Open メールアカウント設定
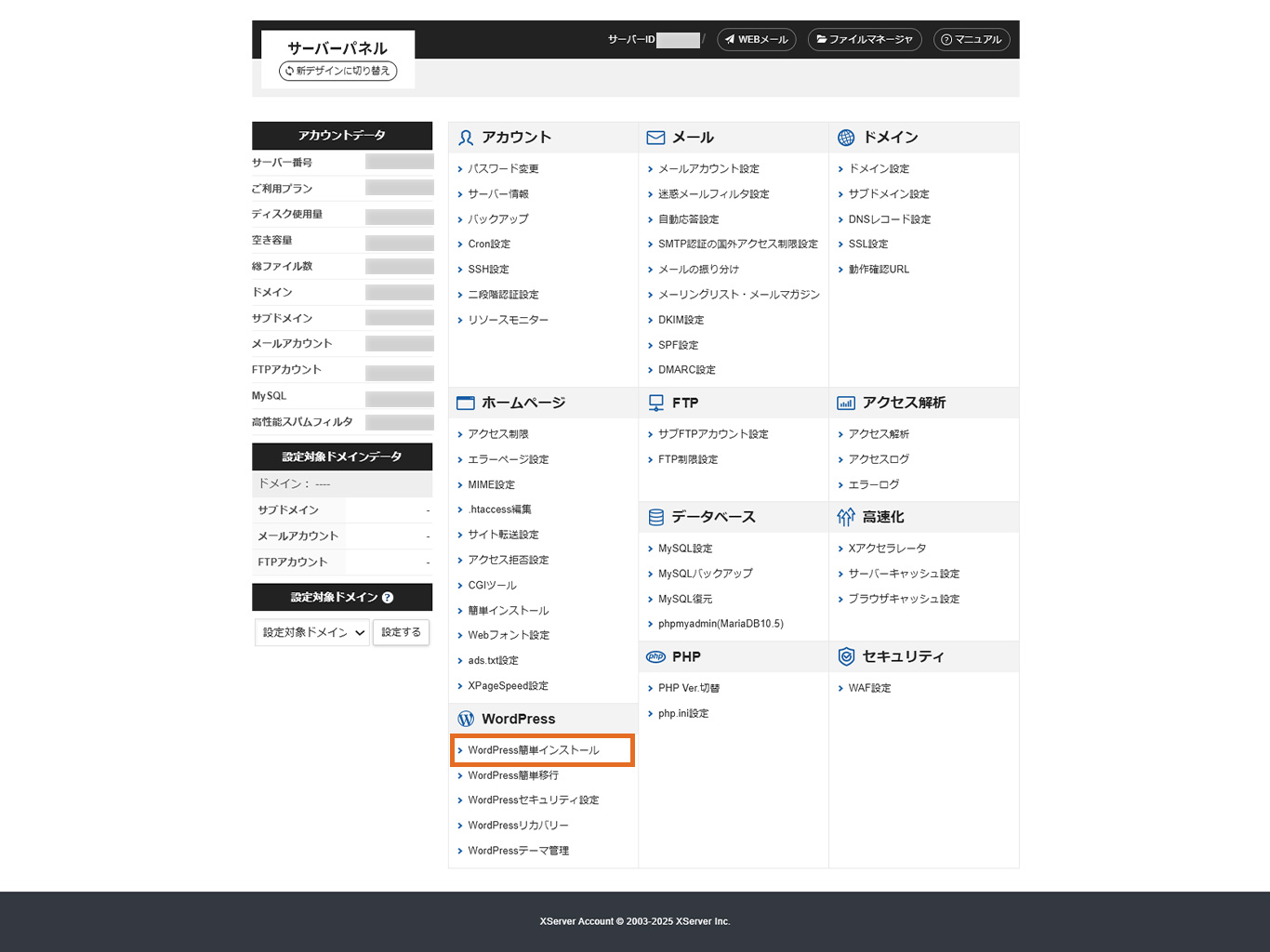Image resolution: width=1270 pixels, height=952 pixels. [708, 169]
